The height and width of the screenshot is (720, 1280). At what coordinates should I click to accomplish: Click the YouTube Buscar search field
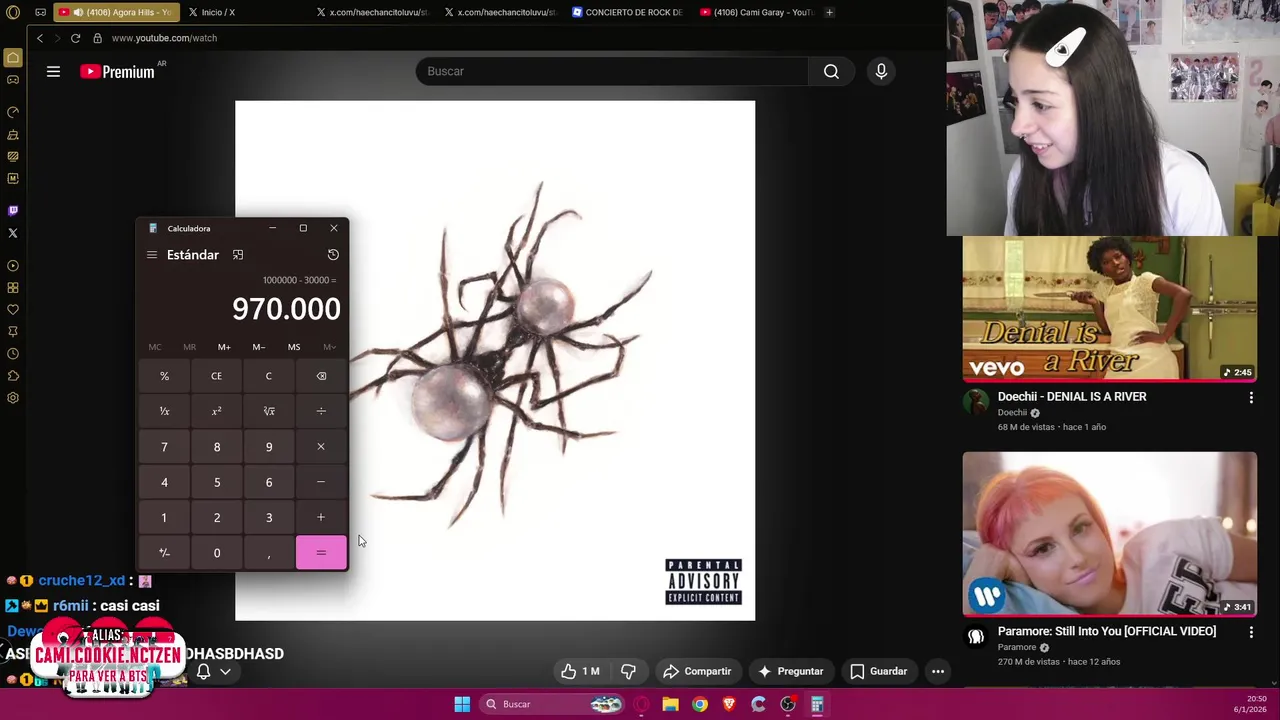(x=612, y=71)
